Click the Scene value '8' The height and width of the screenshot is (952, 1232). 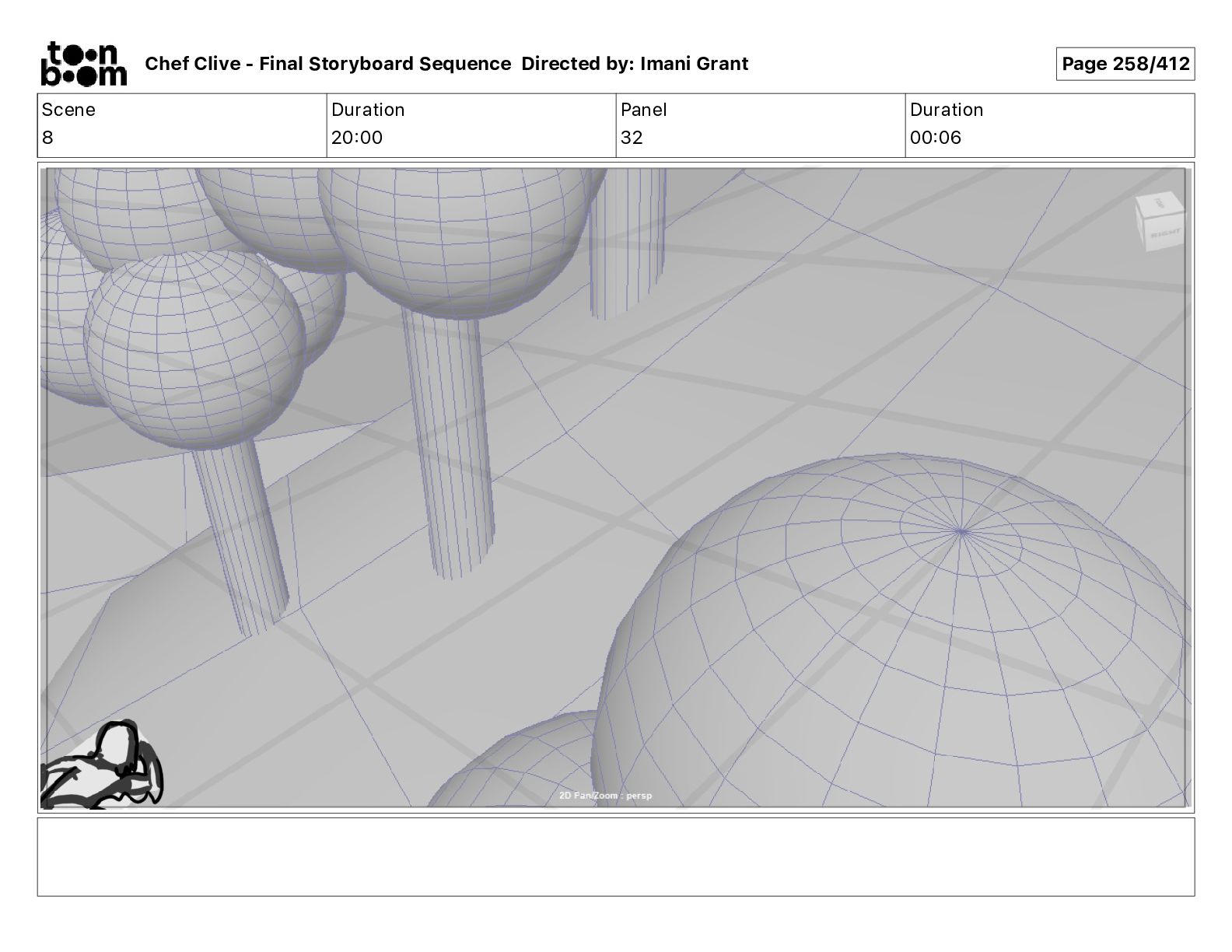tap(48, 138)
